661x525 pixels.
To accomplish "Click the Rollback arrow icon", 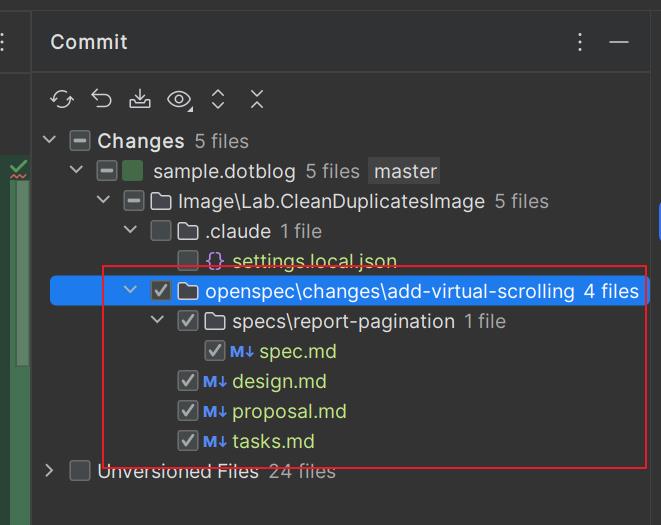I will pyautogui.click(x=101, y=99).
